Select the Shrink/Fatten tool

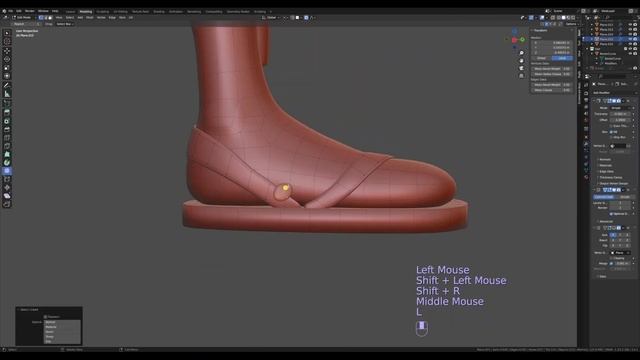(x=7, y=188)
